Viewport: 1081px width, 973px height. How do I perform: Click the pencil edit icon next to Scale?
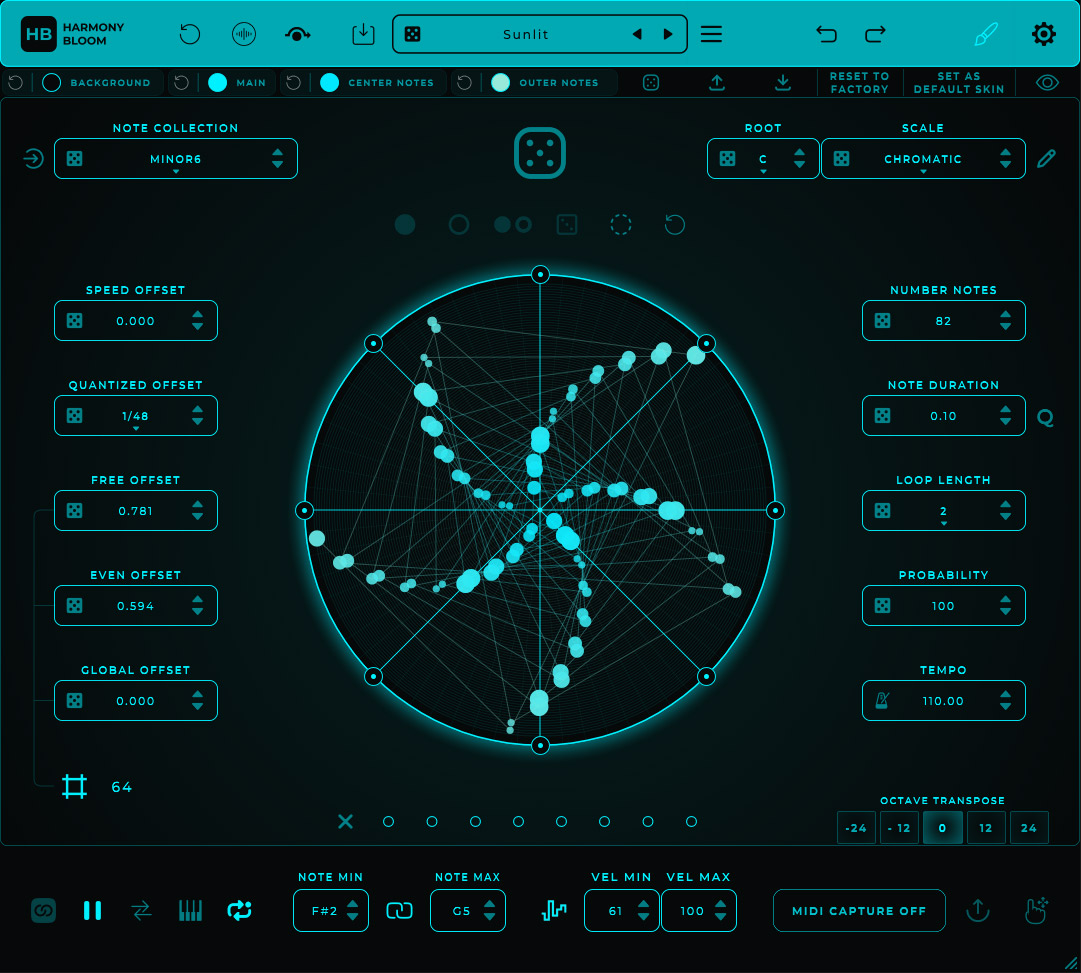coord(1046,158)
